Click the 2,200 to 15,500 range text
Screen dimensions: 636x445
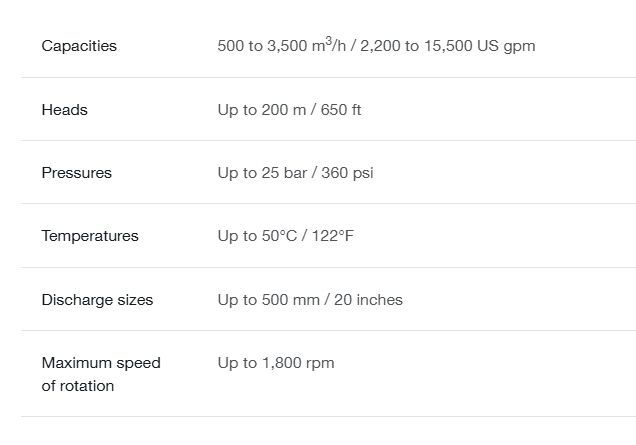(416, 46)
